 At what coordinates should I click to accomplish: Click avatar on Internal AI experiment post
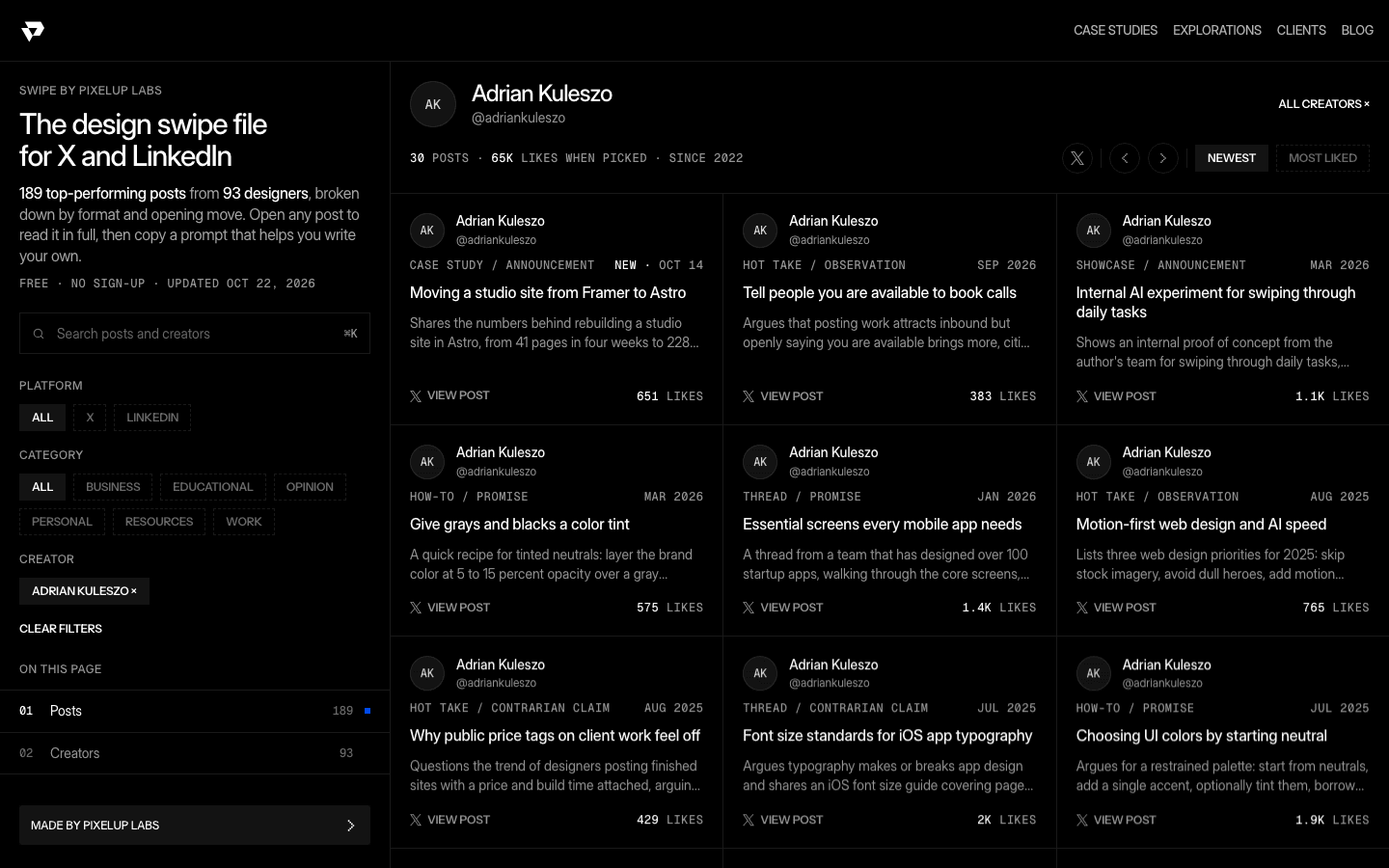pyautogui.click(x=1094, y=231)
